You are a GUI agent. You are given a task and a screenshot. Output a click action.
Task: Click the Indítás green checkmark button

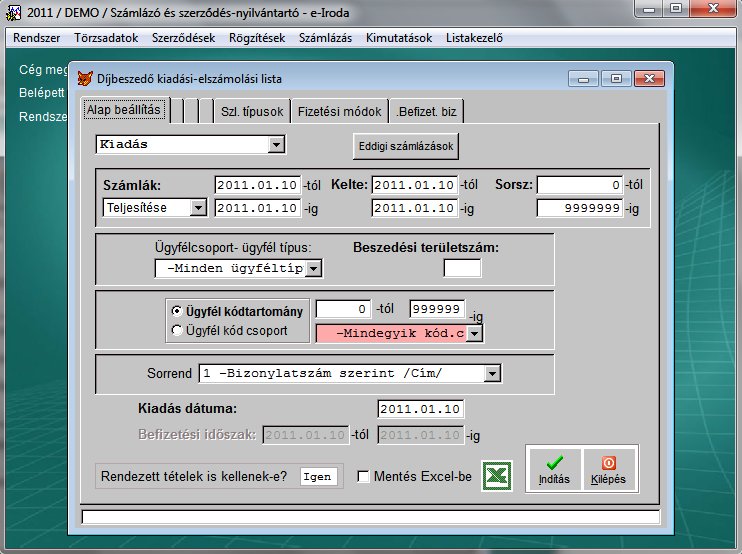pos(553,469)
